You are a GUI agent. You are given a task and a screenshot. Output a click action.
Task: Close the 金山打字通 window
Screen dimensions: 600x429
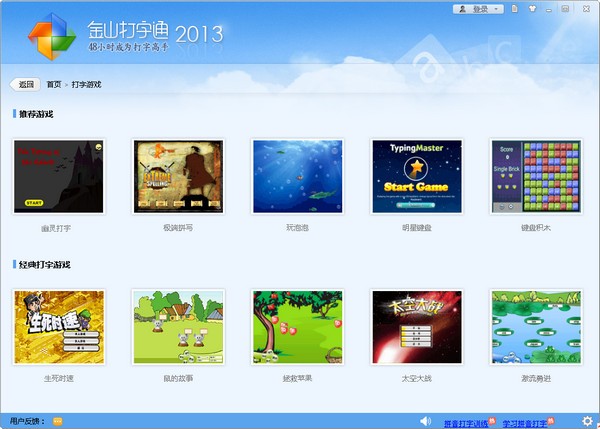point(586,9)
